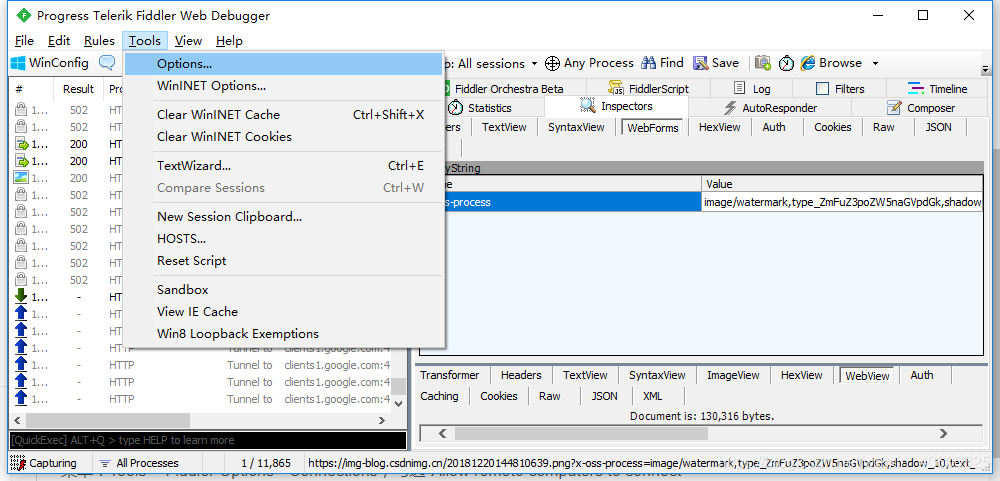Click the Save toolbar button
This screenshot has width=1000, height=481.
click(716, 63)
